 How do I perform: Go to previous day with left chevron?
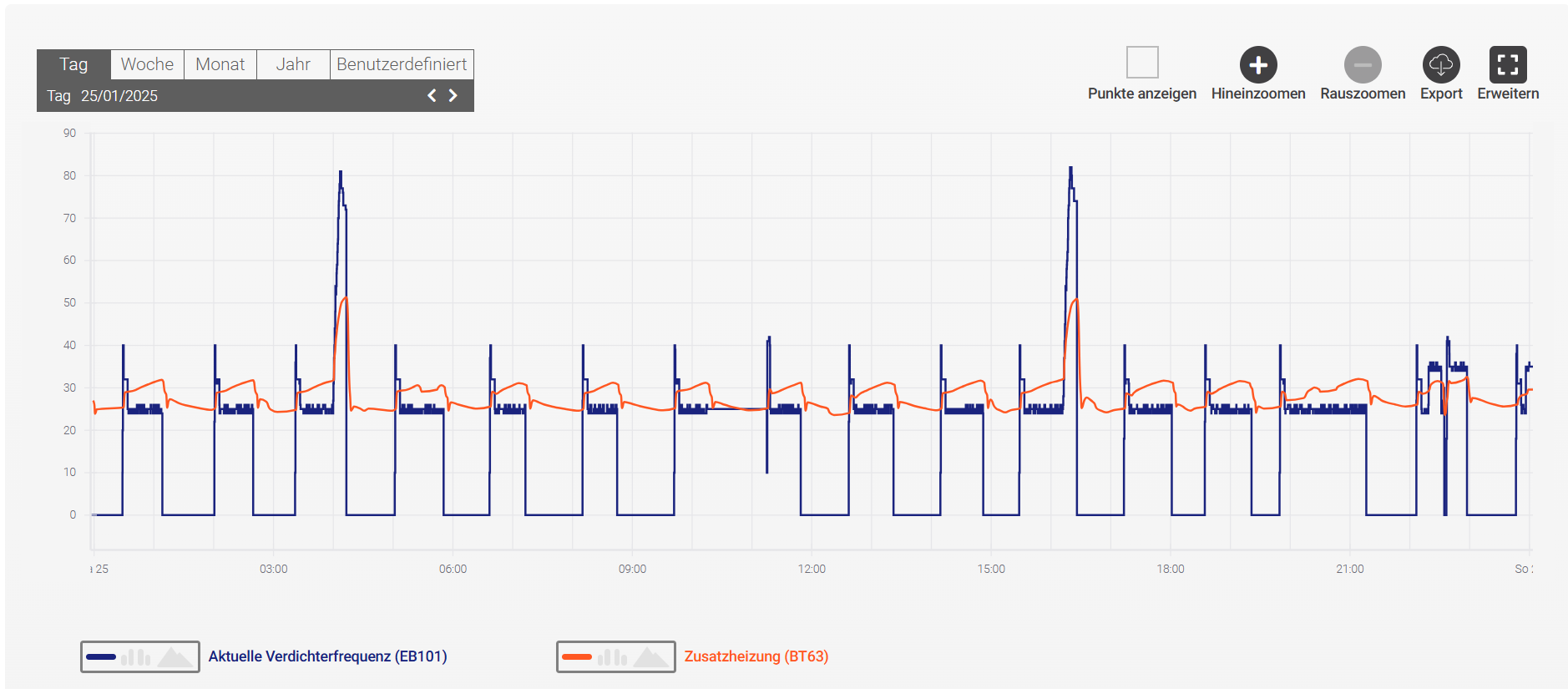pos(432,95)
